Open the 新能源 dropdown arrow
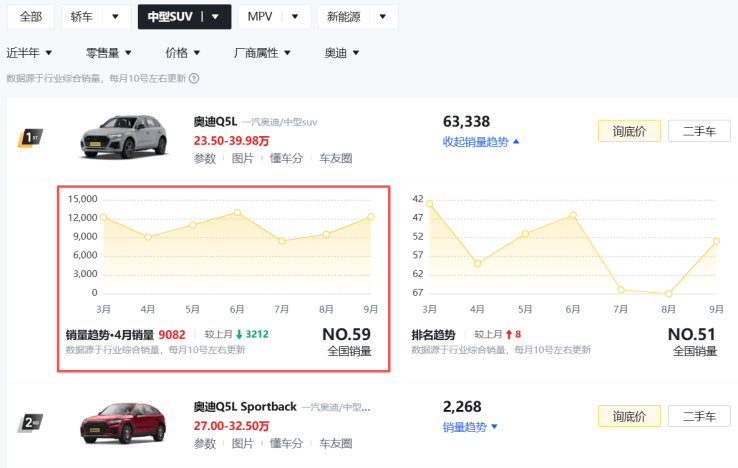The image size is (738, 468). point(383,17)
